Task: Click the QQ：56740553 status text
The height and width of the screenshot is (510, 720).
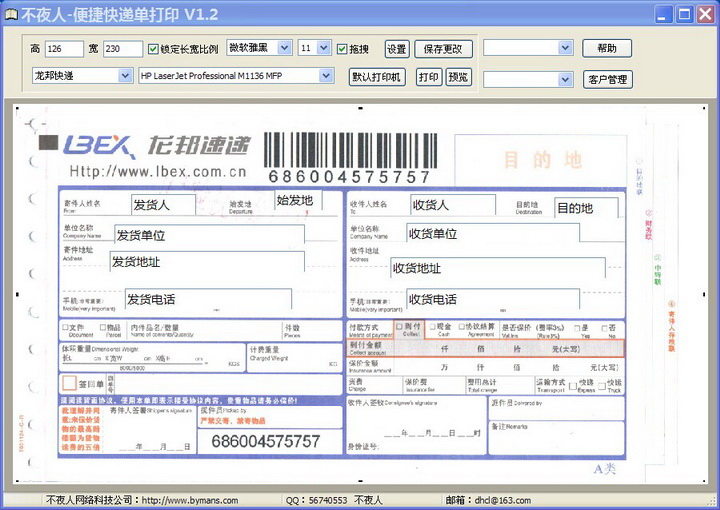Action: click(x=316, y=500)
